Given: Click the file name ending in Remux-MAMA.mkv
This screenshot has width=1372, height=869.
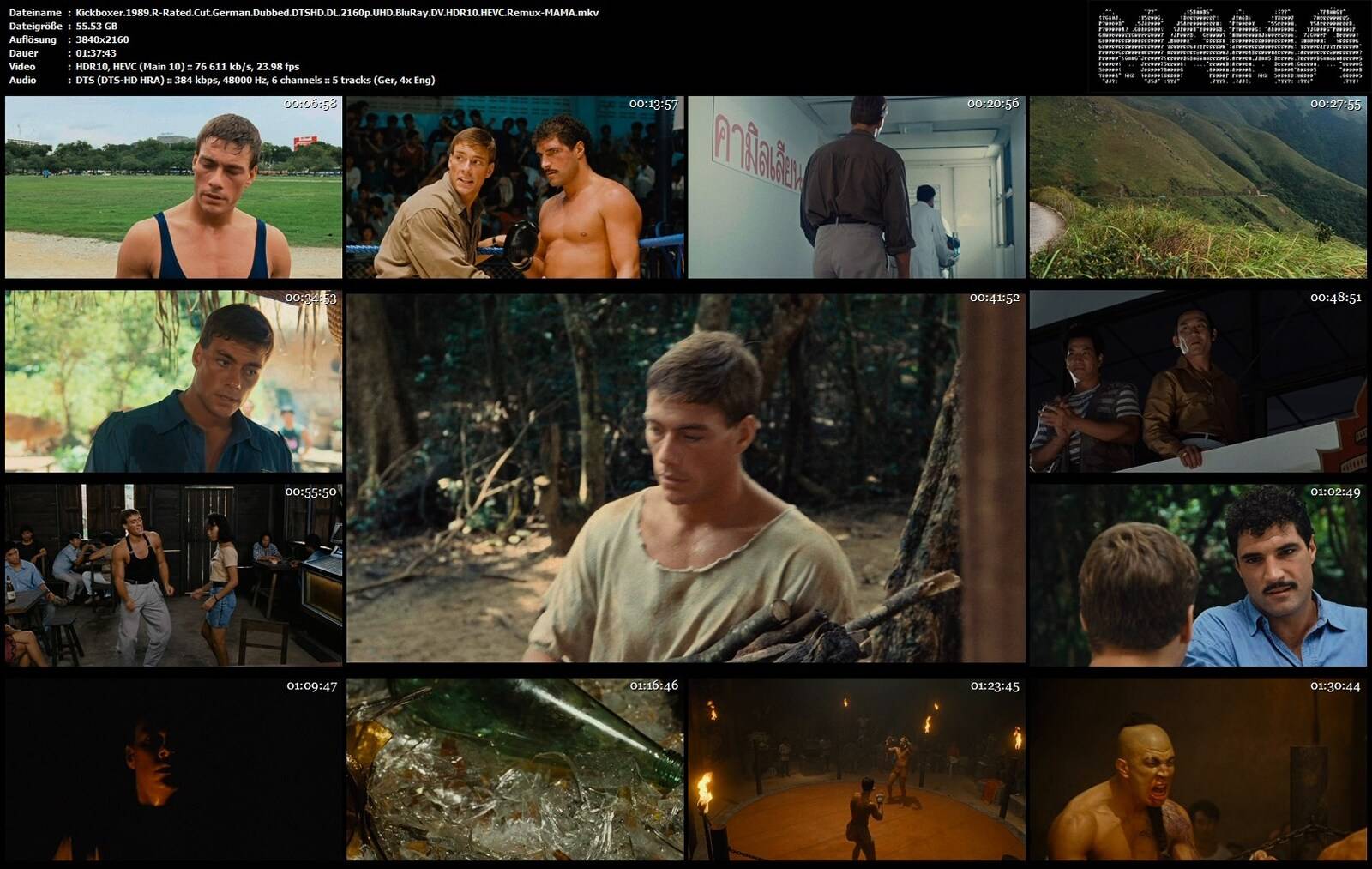Looking at the screenshot, I should [337, 13].
